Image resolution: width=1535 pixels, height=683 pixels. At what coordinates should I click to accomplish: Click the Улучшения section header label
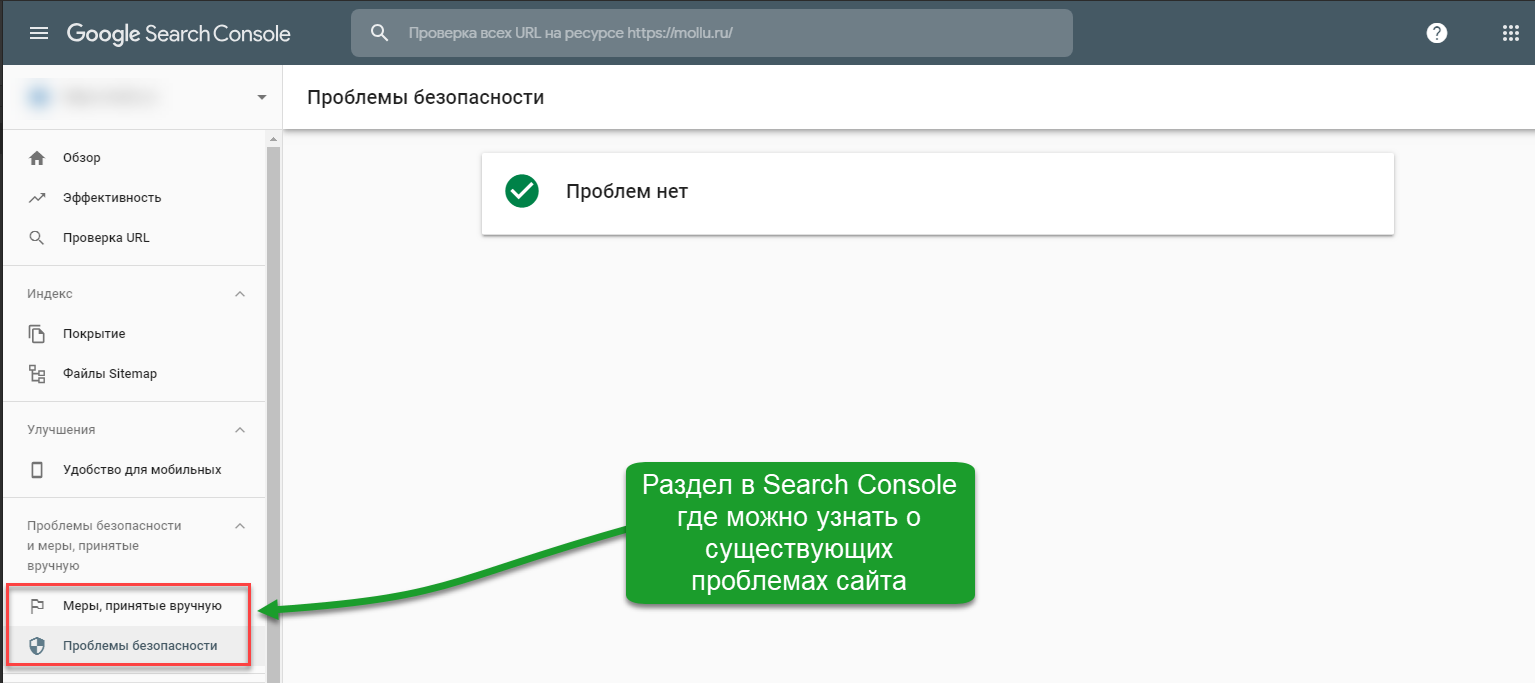[x=61, y=430]
